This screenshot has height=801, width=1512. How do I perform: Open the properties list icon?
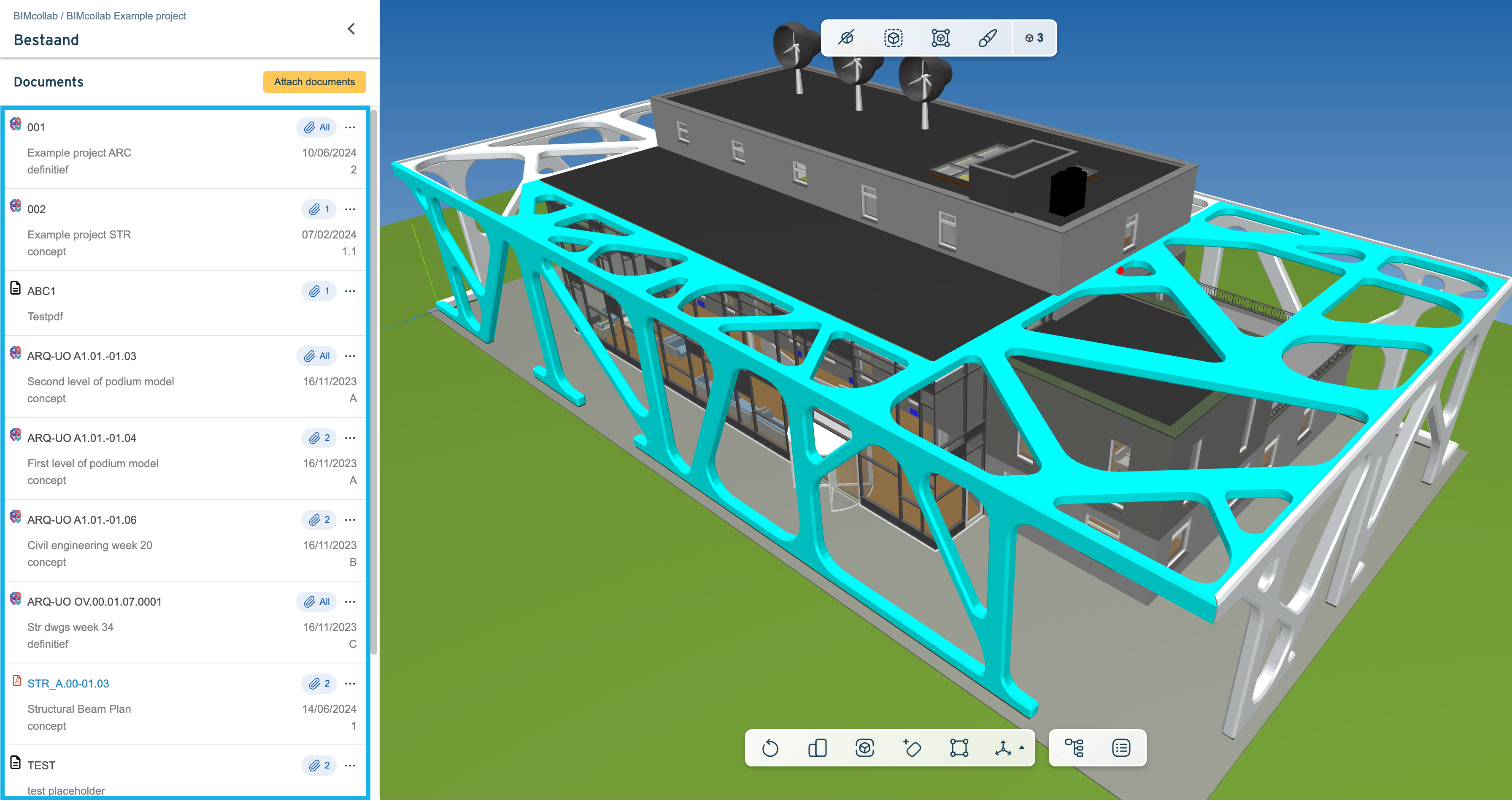(x=1121, y=748)
